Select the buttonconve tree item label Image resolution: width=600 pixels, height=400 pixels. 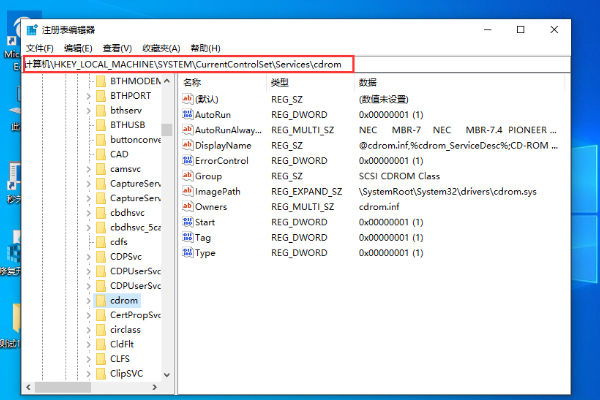pyautogui.click(x=135, y=140)
